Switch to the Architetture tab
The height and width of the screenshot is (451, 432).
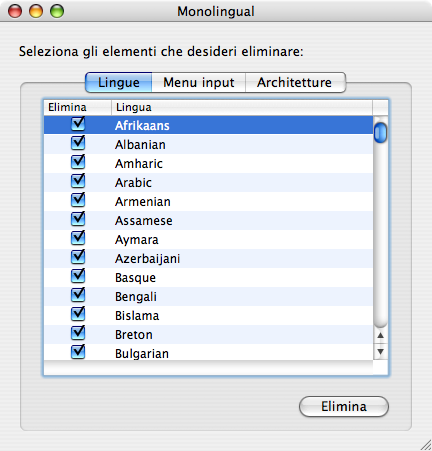295,82
